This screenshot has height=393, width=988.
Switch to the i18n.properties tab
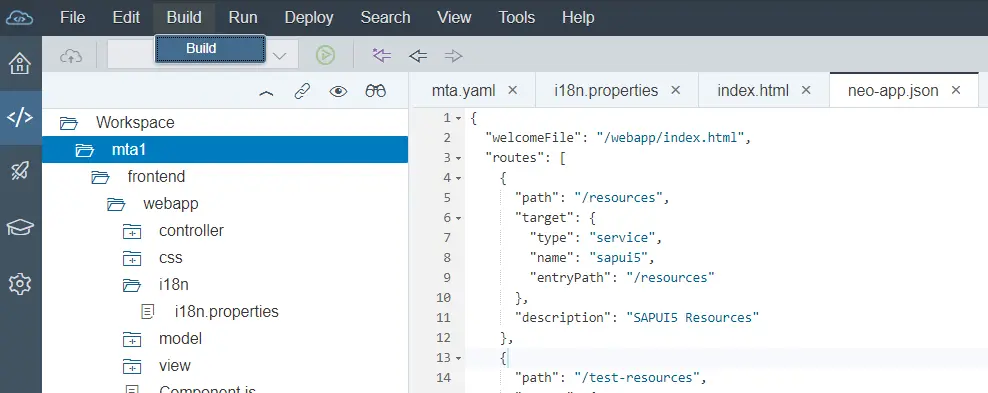pyautogui.click(x=606, y=91)
